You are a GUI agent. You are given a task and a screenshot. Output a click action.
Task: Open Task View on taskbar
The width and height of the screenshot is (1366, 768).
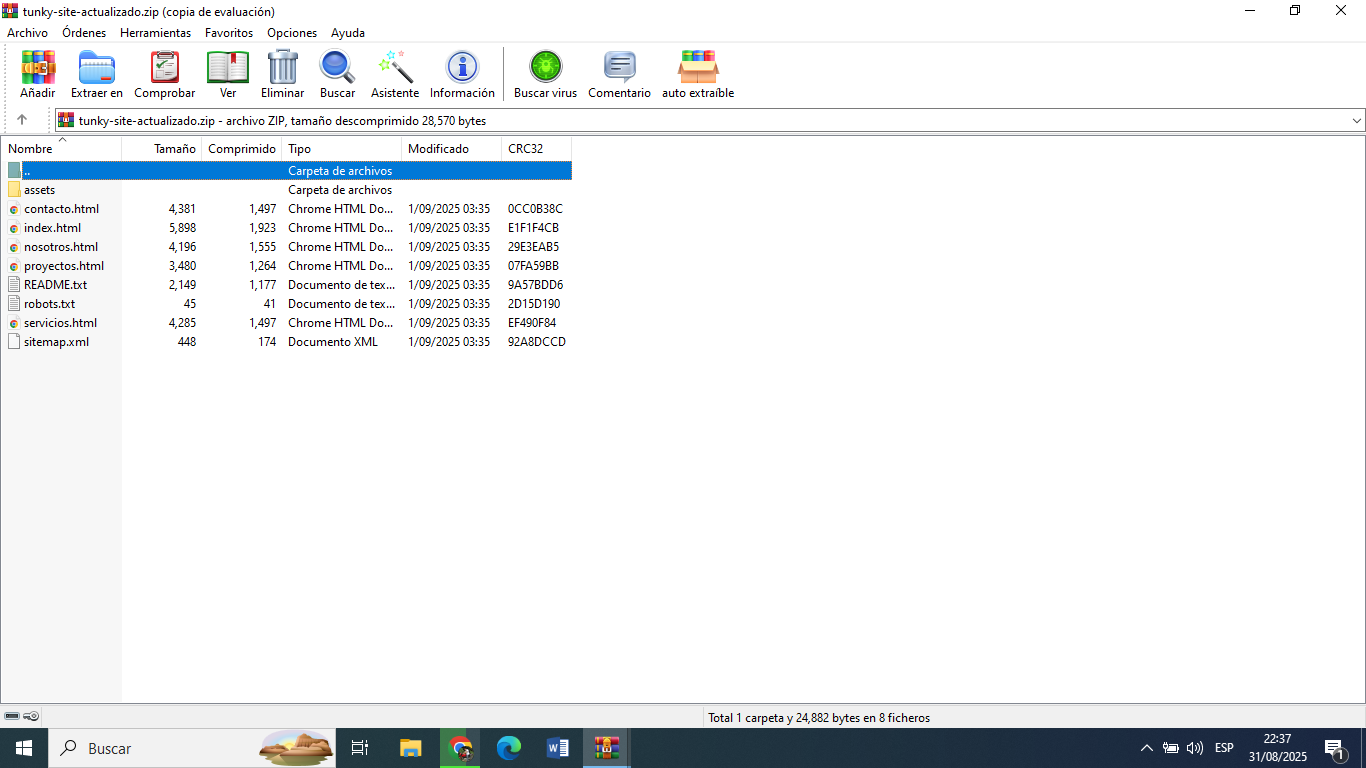point(361,748)
